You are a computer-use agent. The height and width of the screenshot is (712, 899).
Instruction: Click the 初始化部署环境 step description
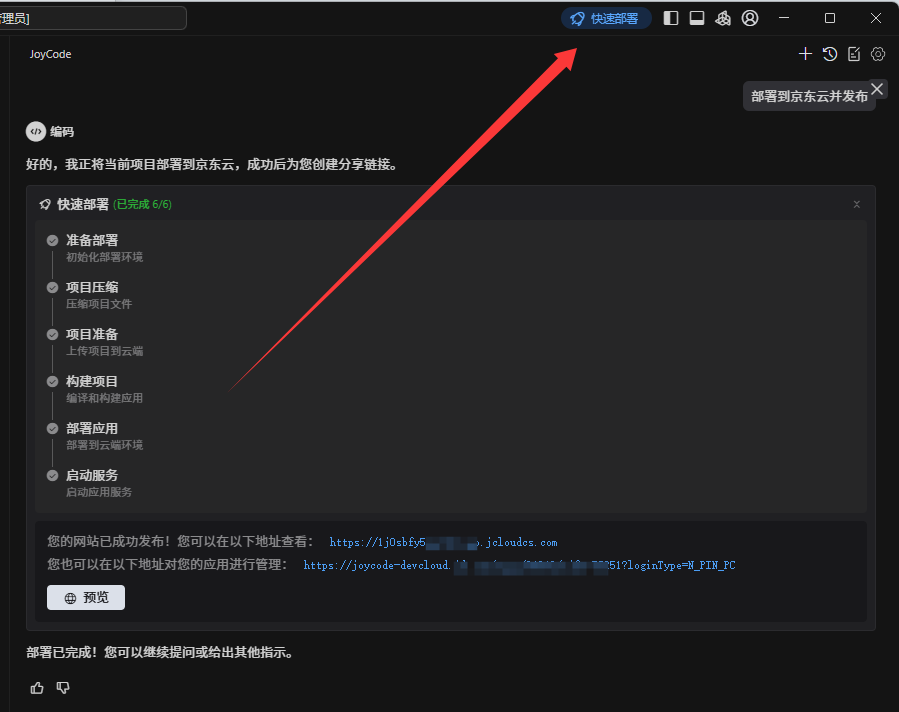104,257
